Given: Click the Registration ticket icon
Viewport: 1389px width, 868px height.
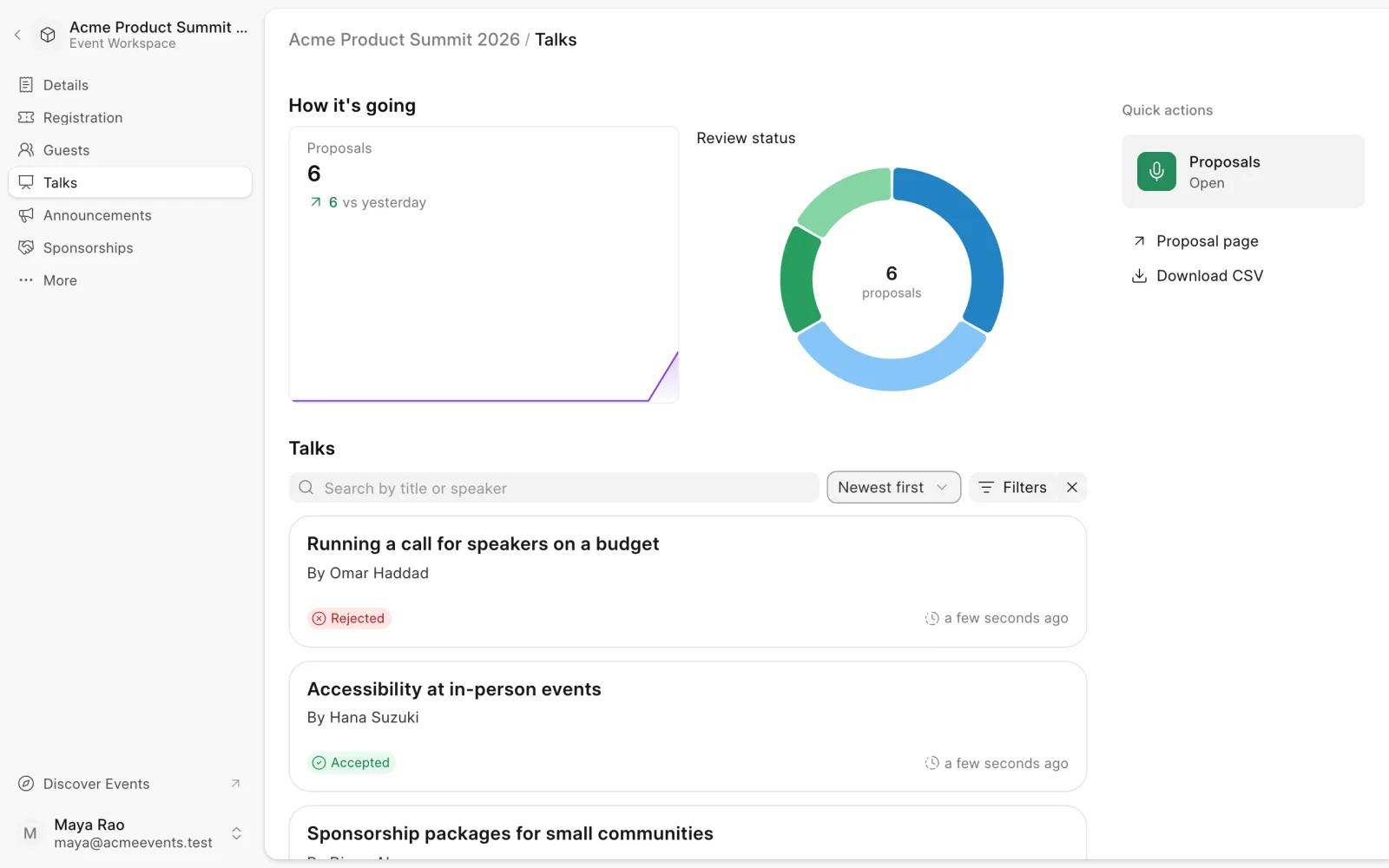Looking at the screenshot, I should pyautogui.click(x=26, y=117).
